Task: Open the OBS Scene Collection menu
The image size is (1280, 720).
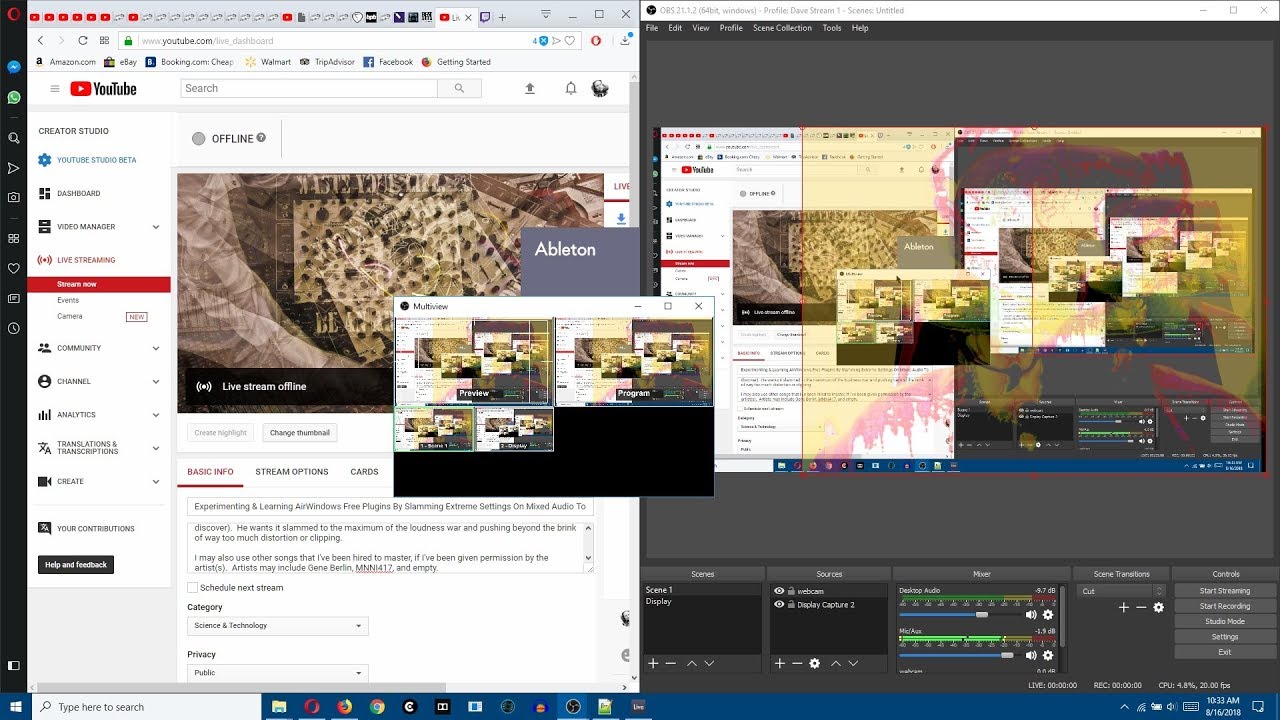Action: [x=782, y=28]
